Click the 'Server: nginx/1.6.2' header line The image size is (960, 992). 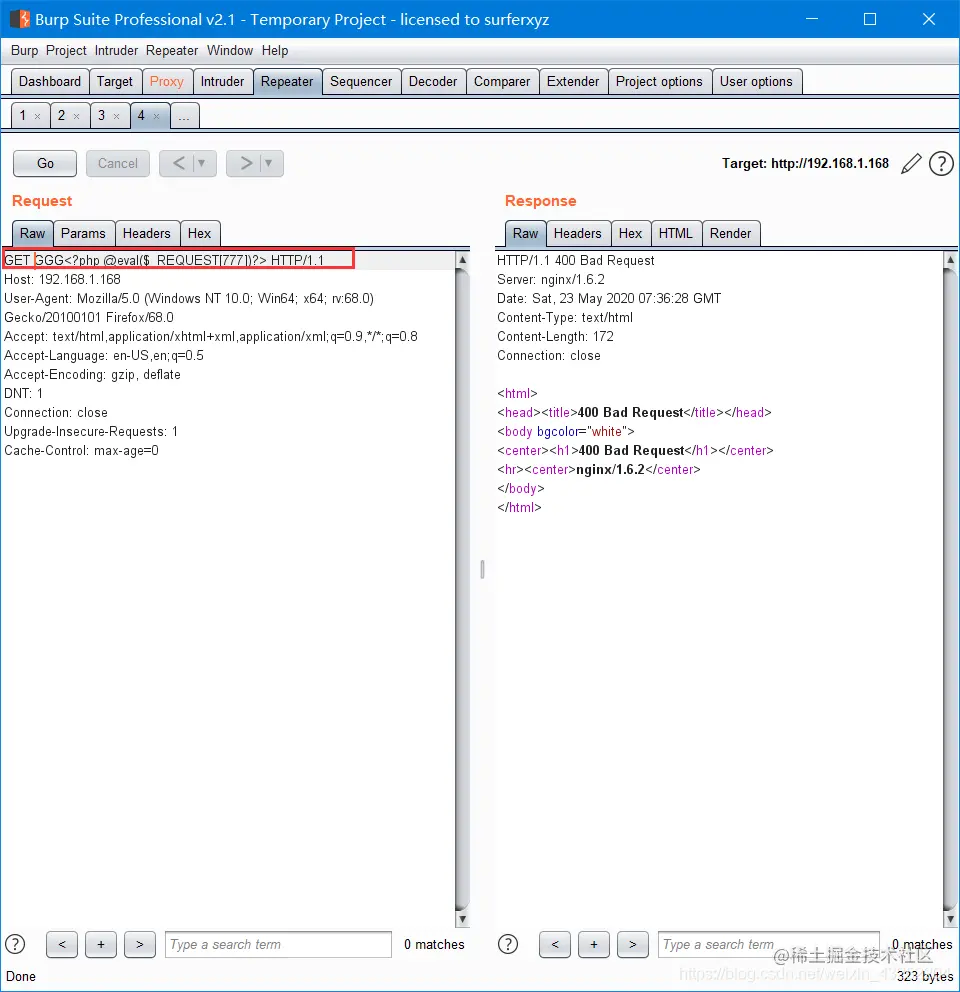click(551, 280)
